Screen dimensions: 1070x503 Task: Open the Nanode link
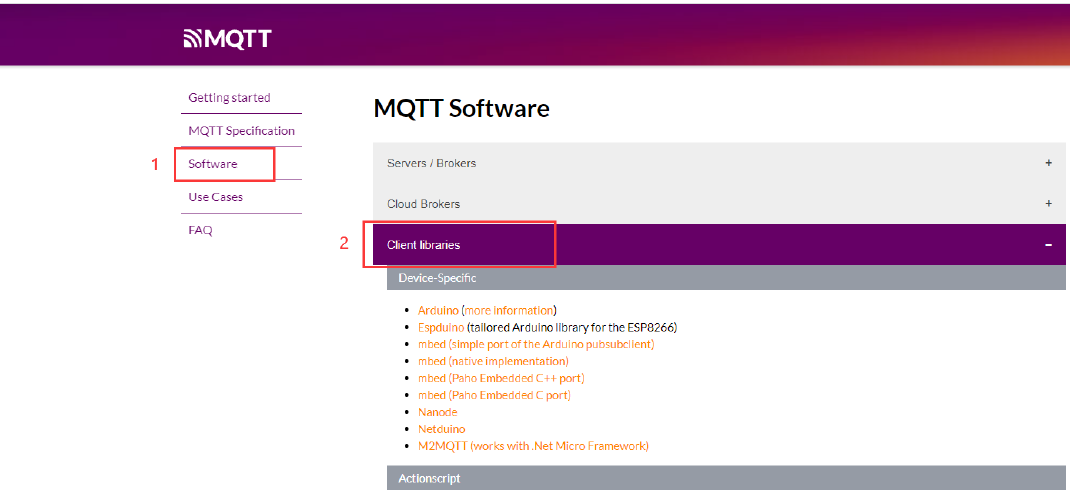437,412
